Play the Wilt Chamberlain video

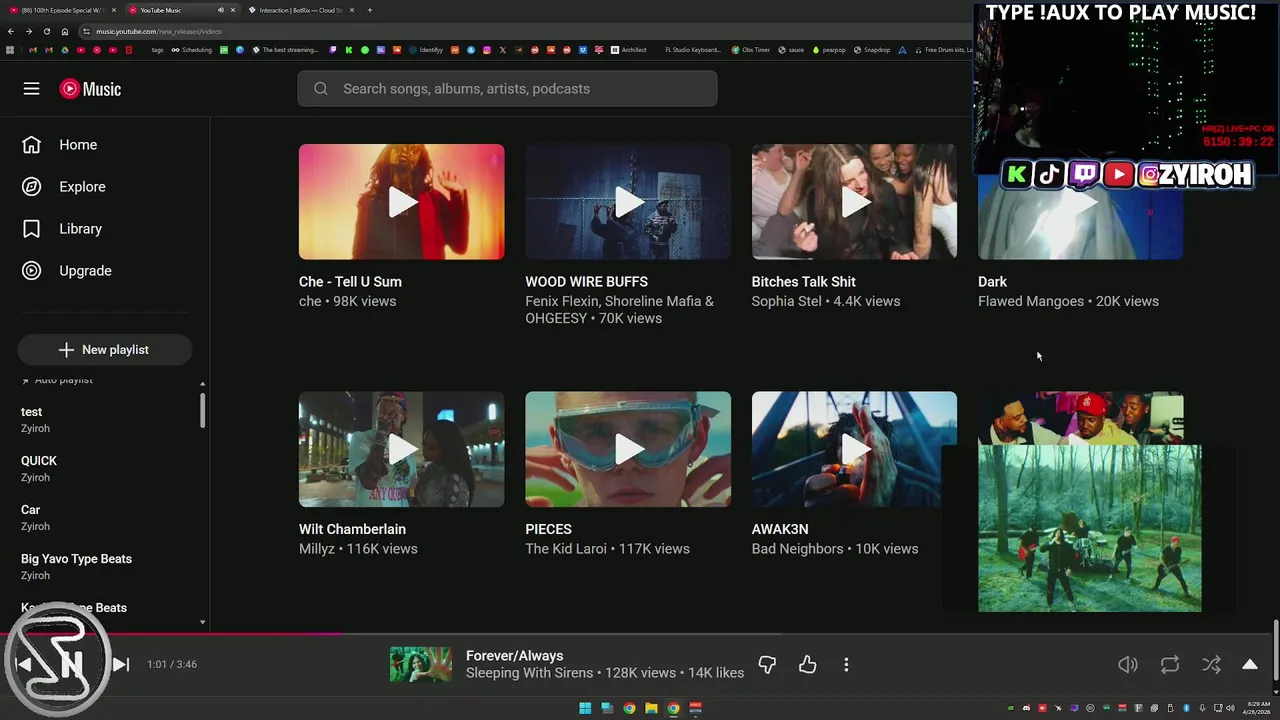point(401,449)
